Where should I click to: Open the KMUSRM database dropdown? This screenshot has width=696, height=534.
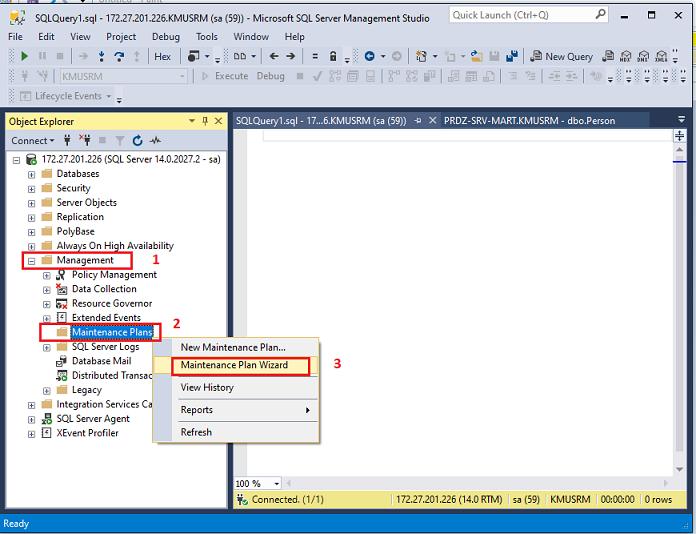pyautogui.click(x=182, y=76)
